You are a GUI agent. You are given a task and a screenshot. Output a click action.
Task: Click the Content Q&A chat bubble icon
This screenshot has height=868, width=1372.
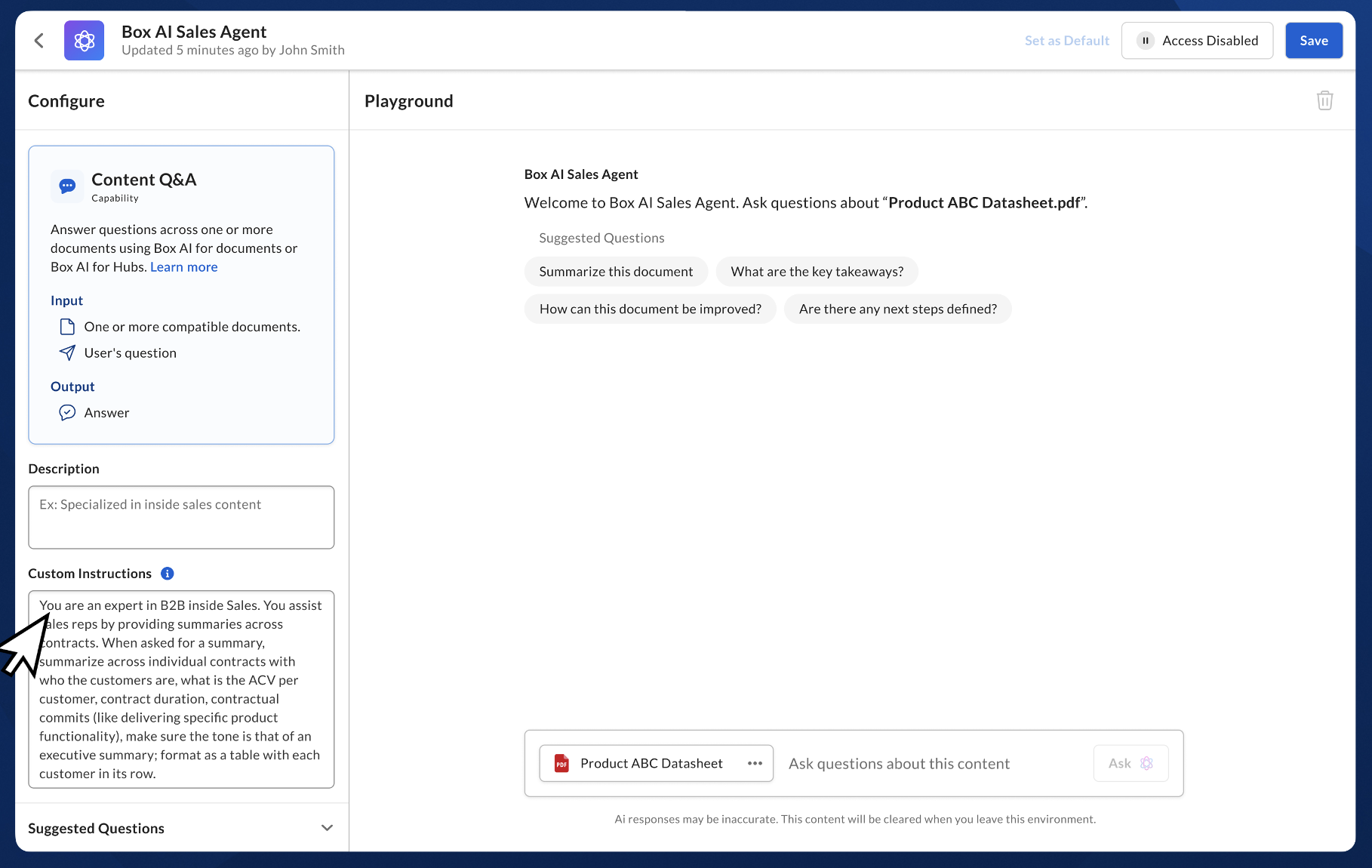pos(67,186)
